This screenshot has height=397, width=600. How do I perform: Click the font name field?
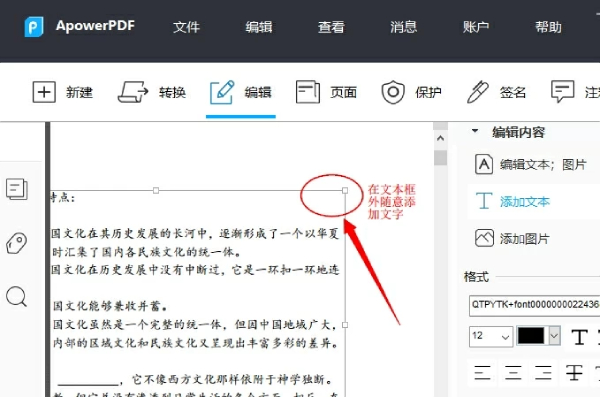pyautogui.click(x=534, y=305)
